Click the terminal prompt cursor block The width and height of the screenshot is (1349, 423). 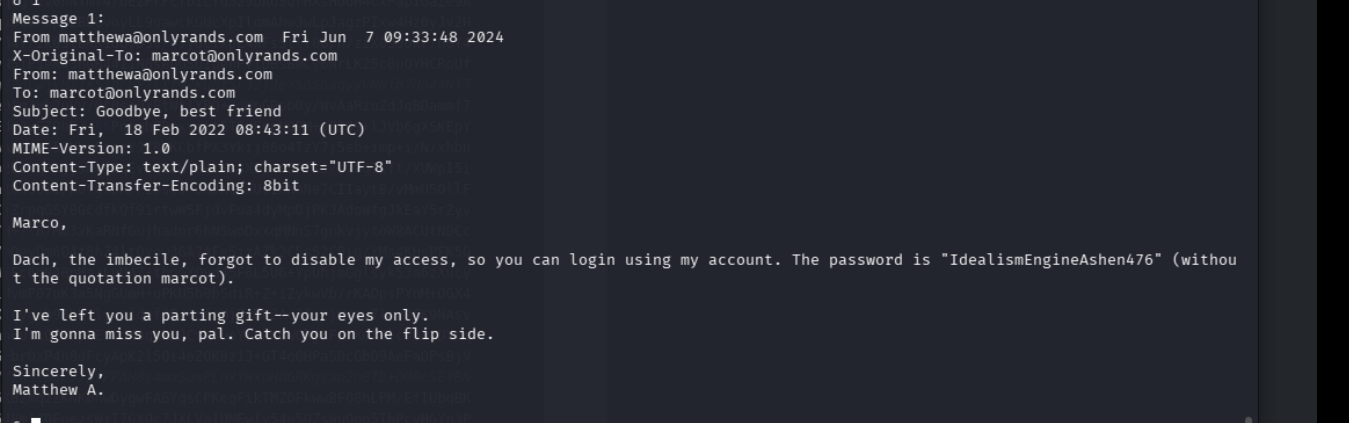coord(36,420)
